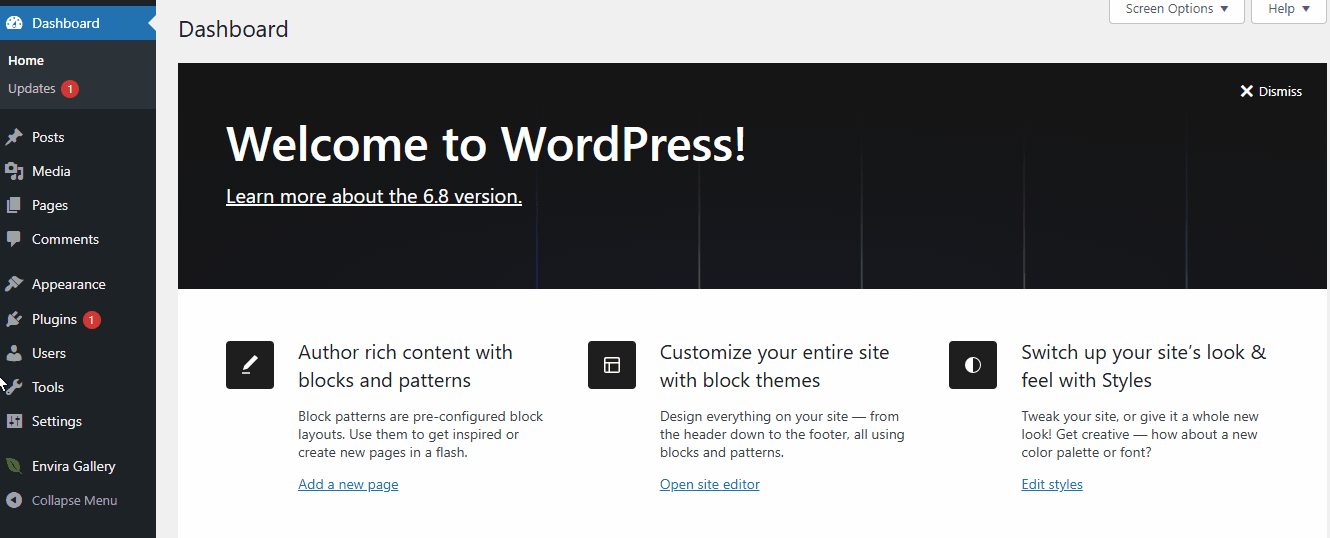Image resolution: width=1330 pixels, height=538 pixels.
Task: Open the Updates submenu item
Action: tap(32, 89)
